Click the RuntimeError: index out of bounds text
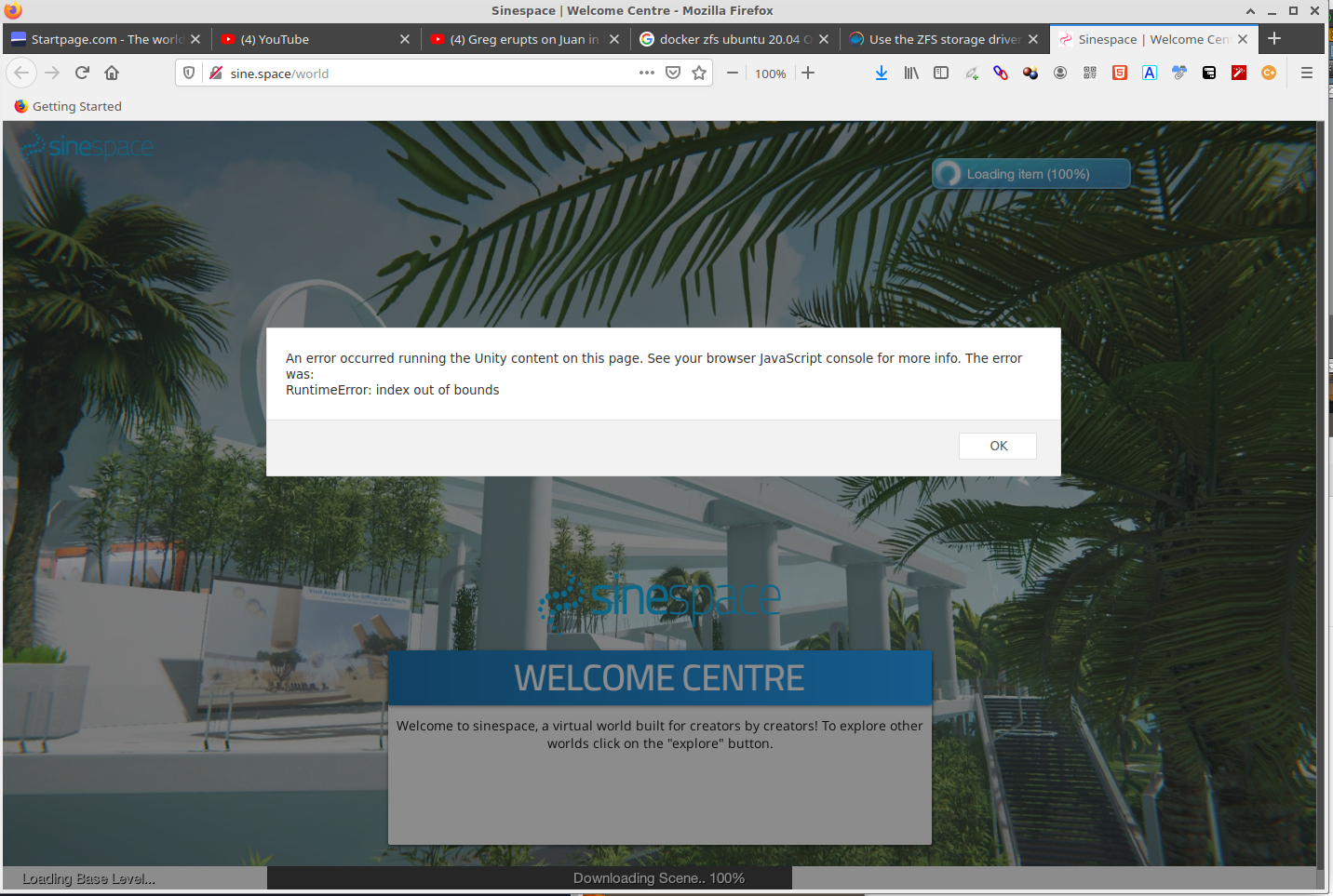 coord(392,390)
